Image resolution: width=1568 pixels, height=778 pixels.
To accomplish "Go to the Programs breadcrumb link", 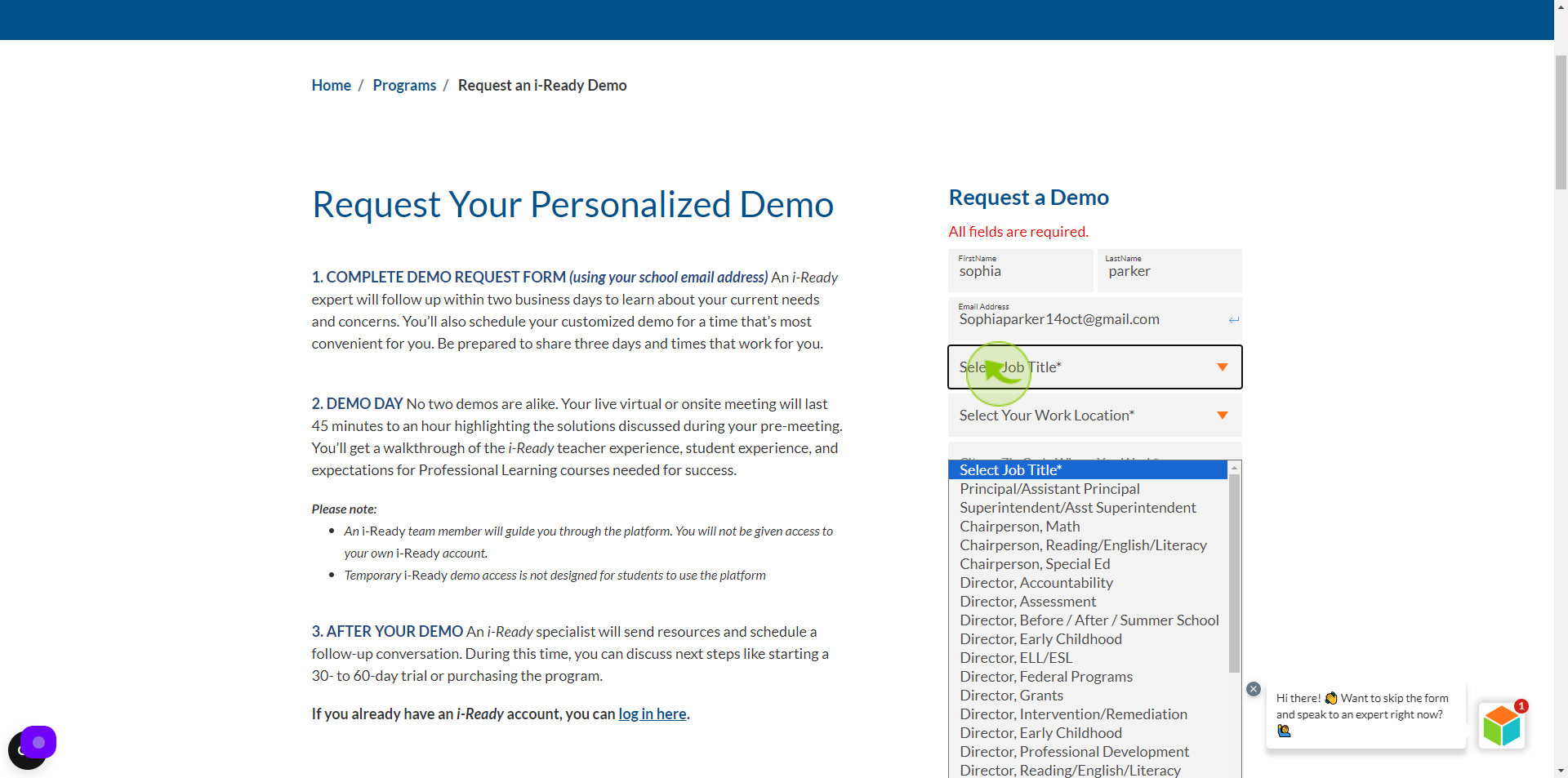I will 404,86.
